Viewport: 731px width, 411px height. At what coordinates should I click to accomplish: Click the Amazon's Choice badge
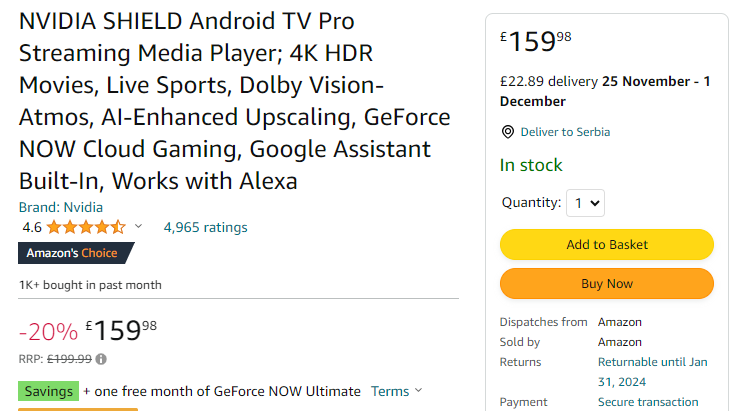pos(76,253)
